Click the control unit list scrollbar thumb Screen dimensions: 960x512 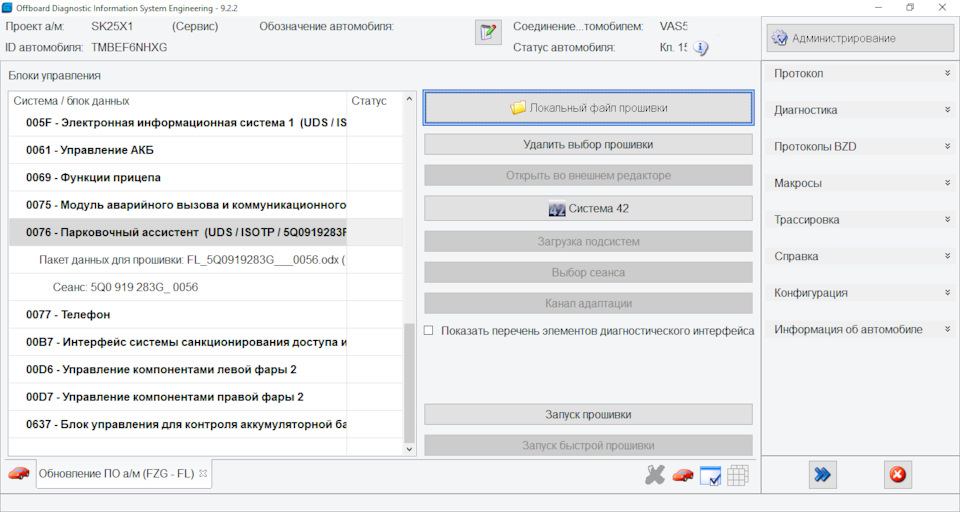(x=410, y=383)
